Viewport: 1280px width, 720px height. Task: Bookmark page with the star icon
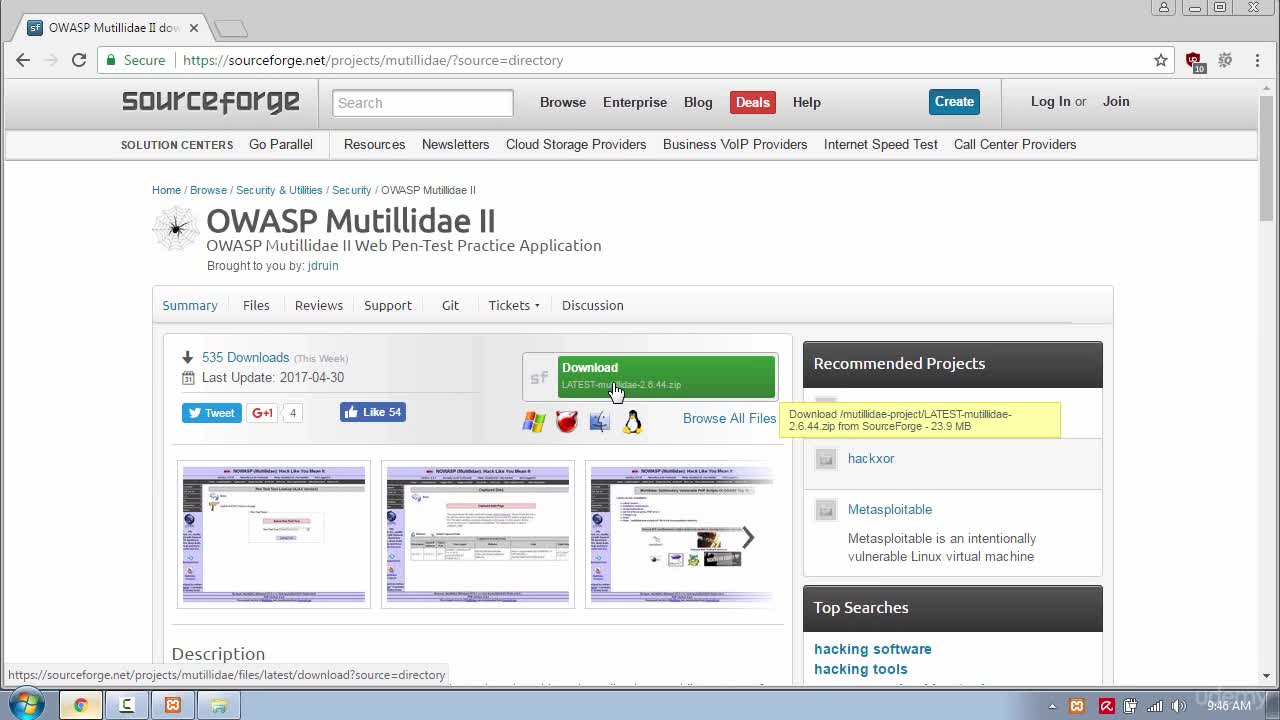1161,60
